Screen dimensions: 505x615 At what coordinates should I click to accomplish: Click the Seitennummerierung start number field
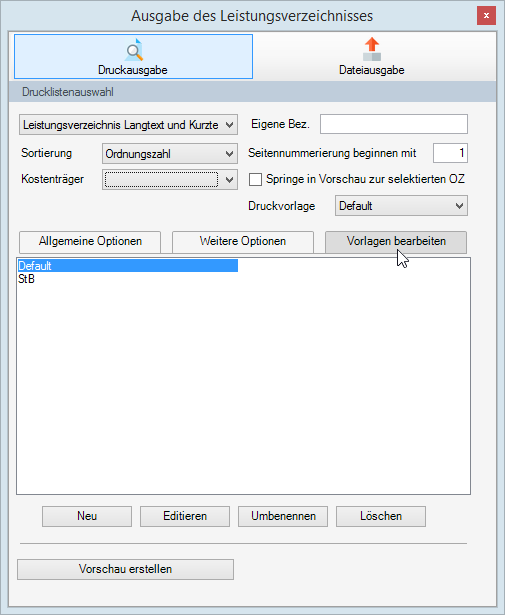pyautogui.click(x=450, y=153)
